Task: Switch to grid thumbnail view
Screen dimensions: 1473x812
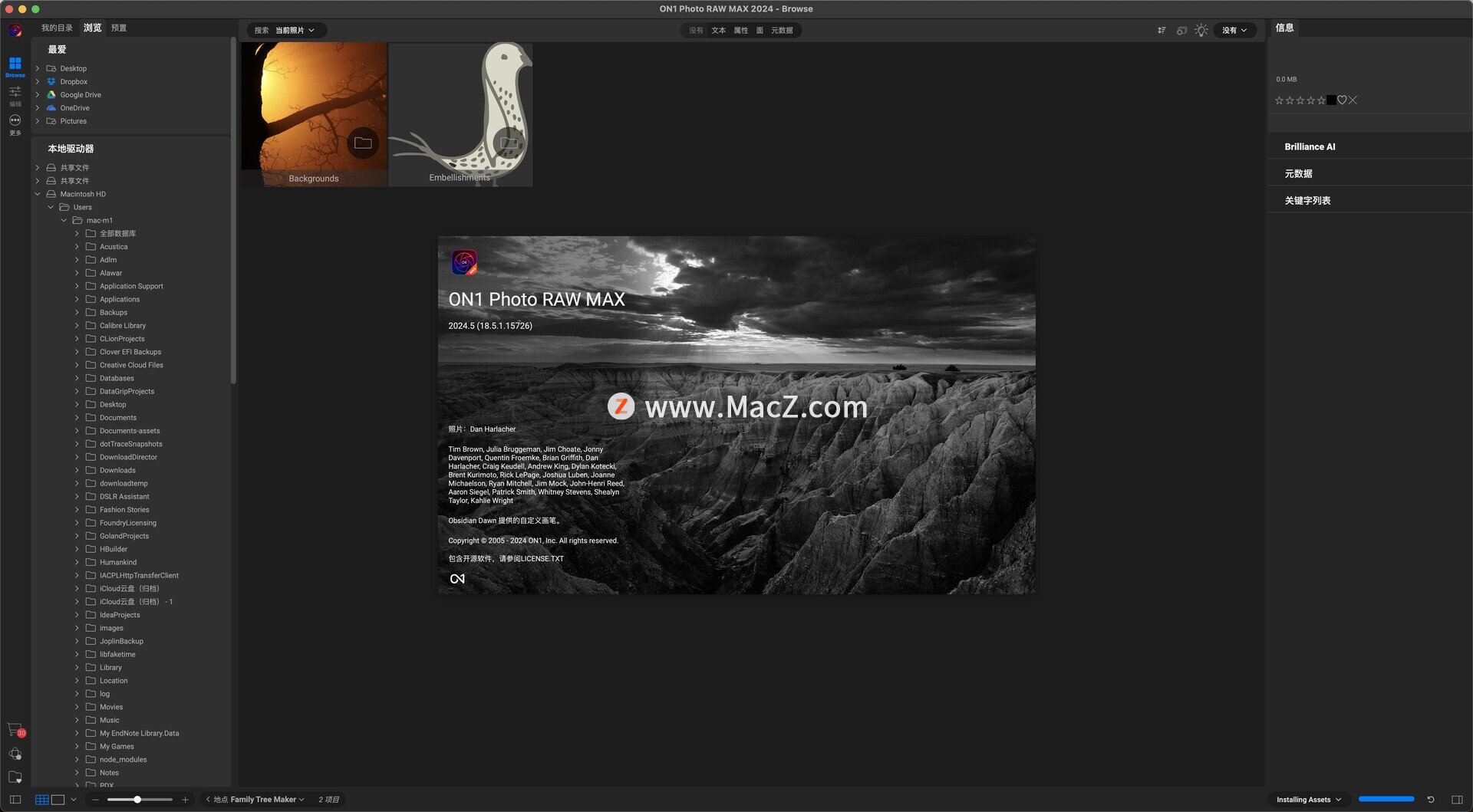Action: (x=42, y=799)
